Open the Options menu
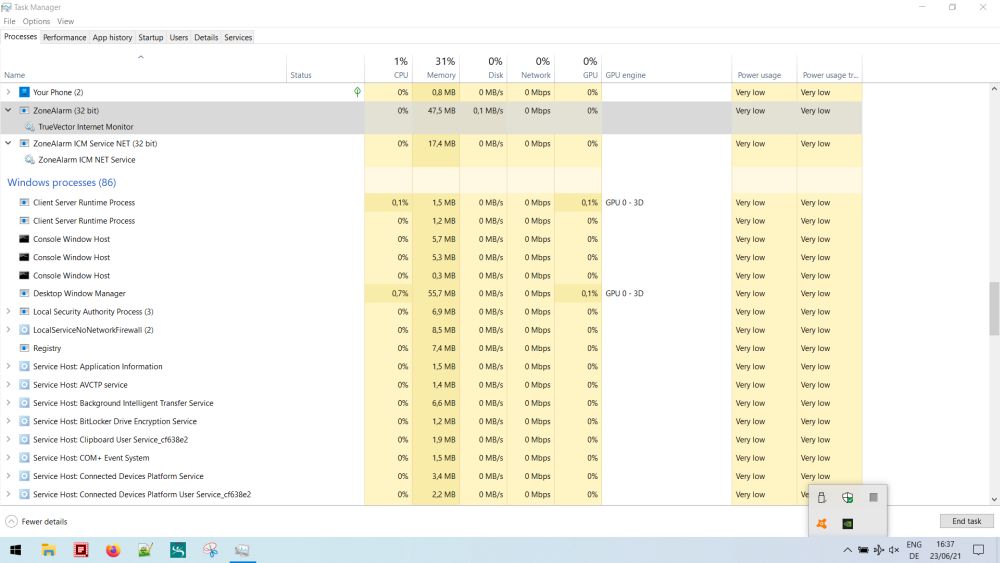This screenshot has width=1000, height=563. [36, 21]
